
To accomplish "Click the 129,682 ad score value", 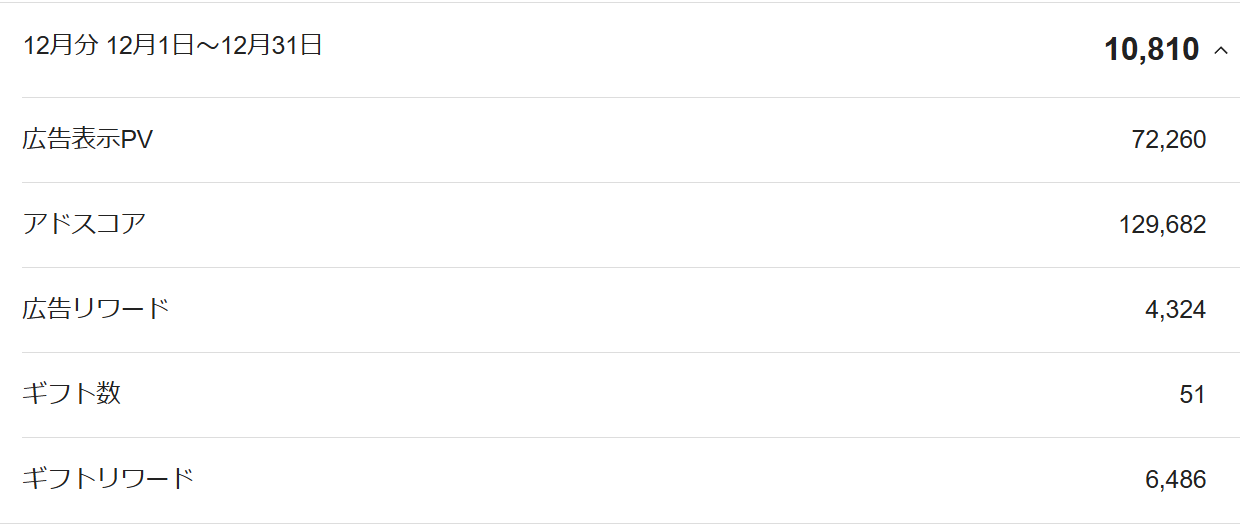I will [1162, 225].
